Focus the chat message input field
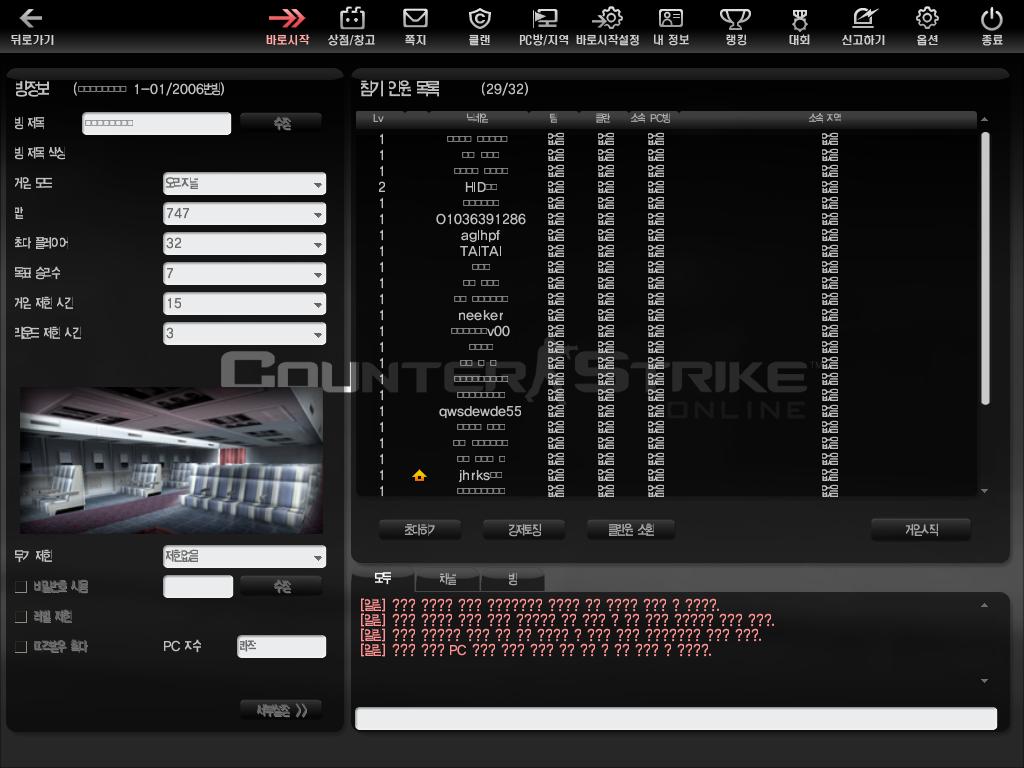 (x=676, y=718)
